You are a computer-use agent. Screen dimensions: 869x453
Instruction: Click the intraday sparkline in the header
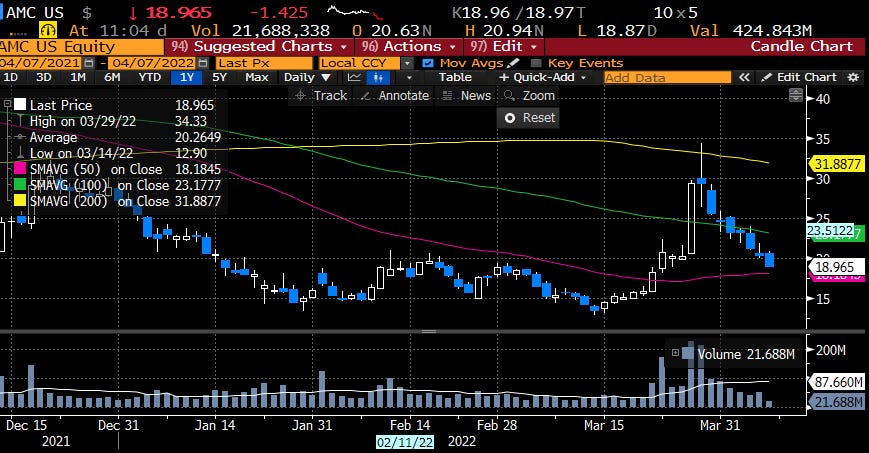click(x=355, y=12)
